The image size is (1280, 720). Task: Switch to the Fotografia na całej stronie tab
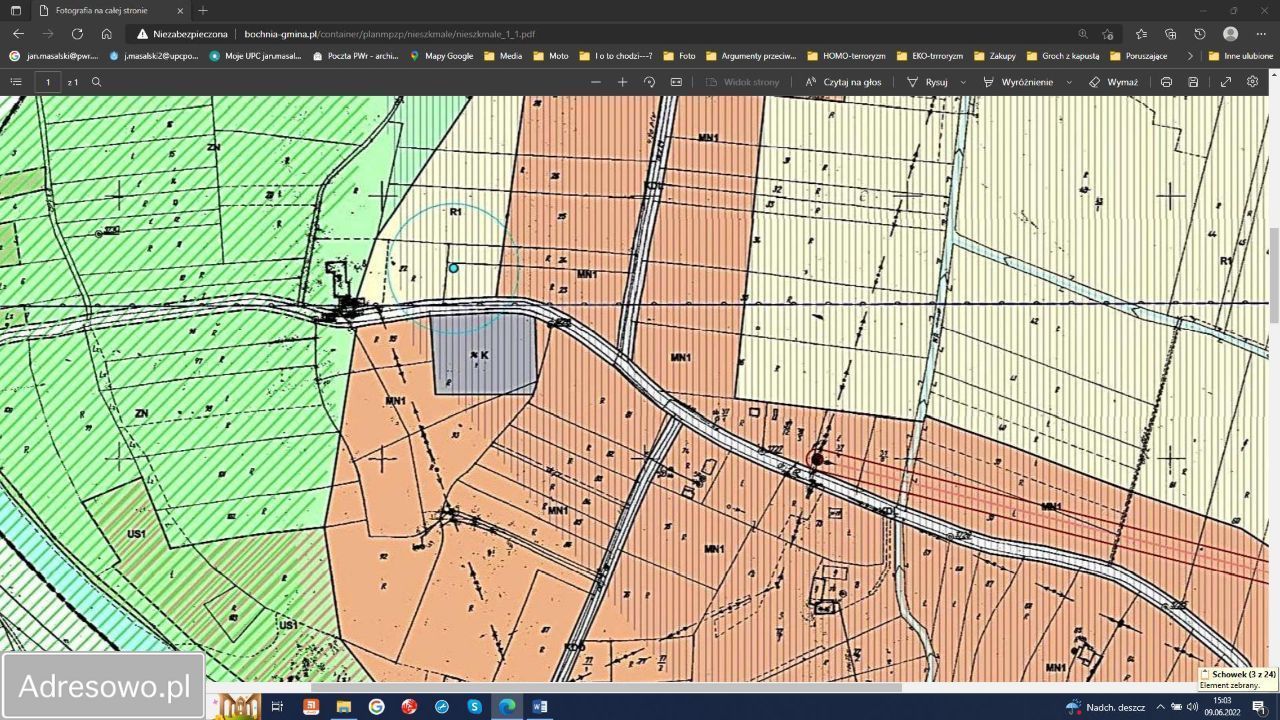pos(100,10)
